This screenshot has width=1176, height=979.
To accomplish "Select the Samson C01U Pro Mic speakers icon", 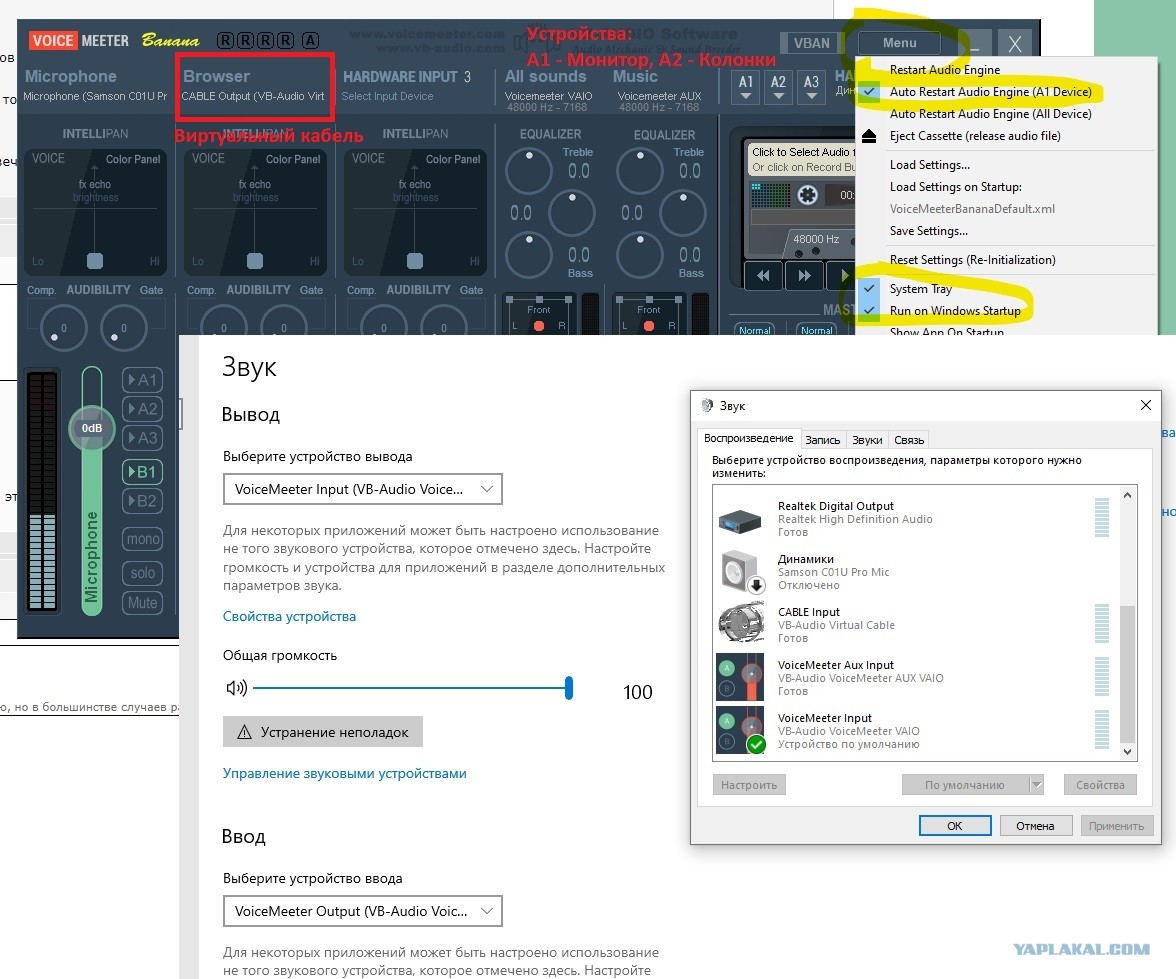I will coord(741,572).
